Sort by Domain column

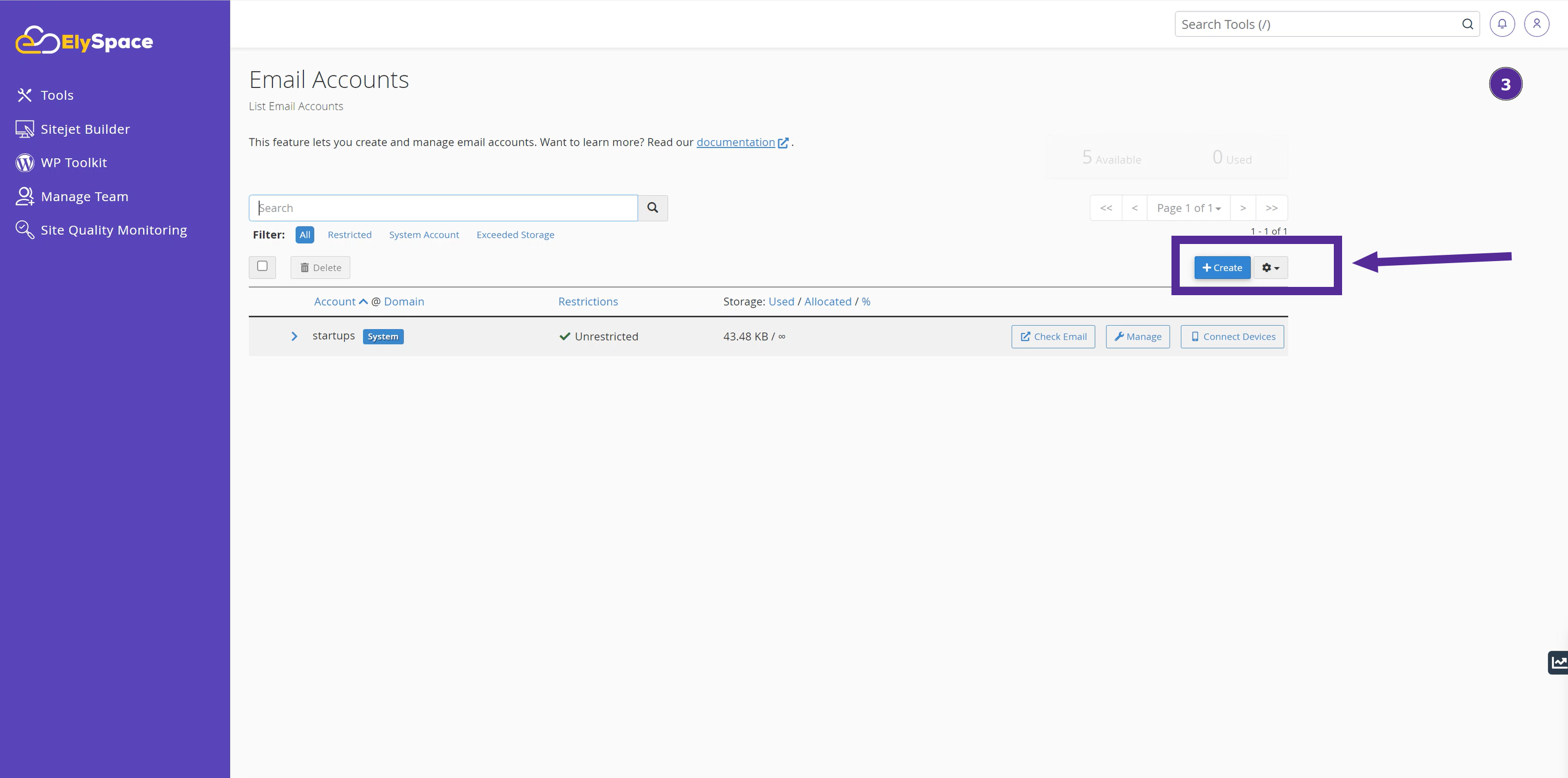[x=404, y=302]
